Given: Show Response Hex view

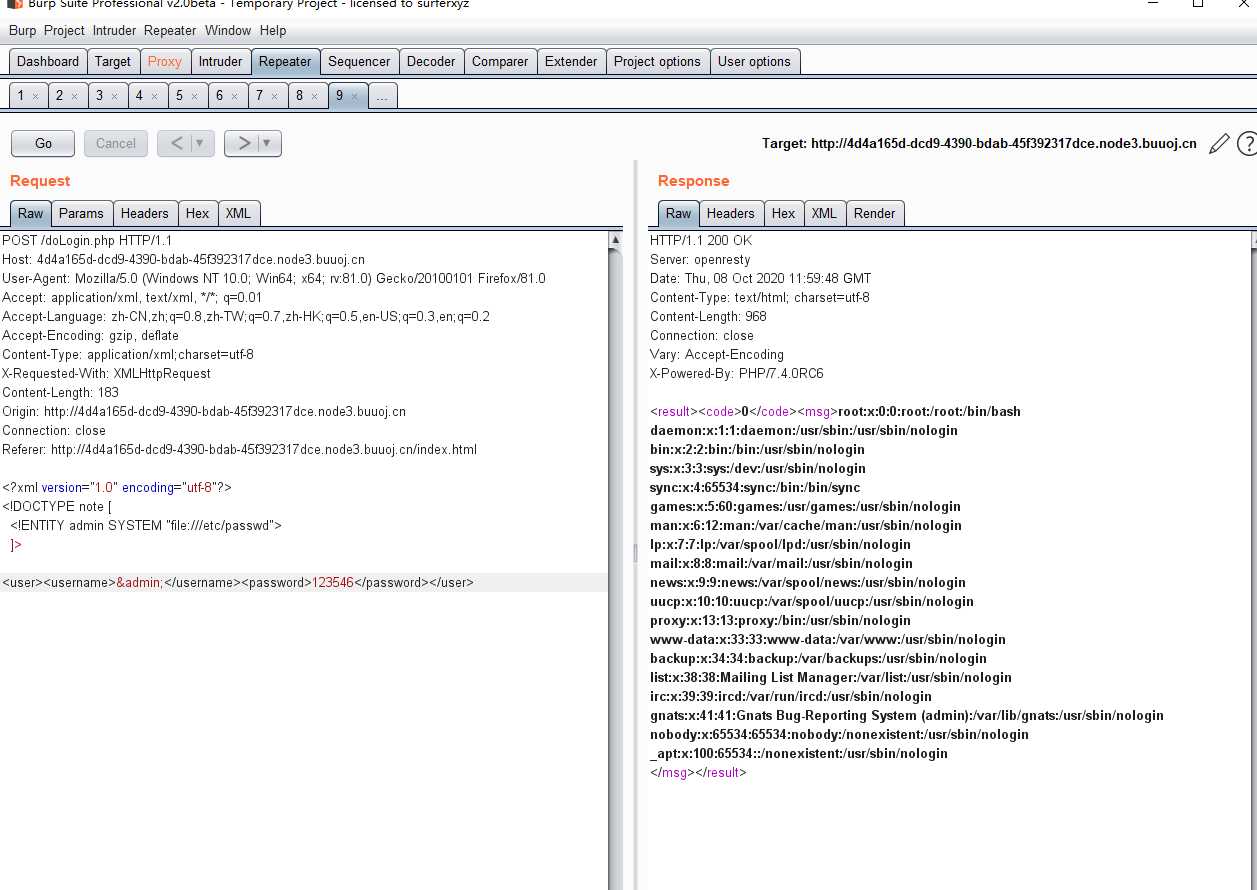Looking at the screenshot, I should tap(784, 213).
